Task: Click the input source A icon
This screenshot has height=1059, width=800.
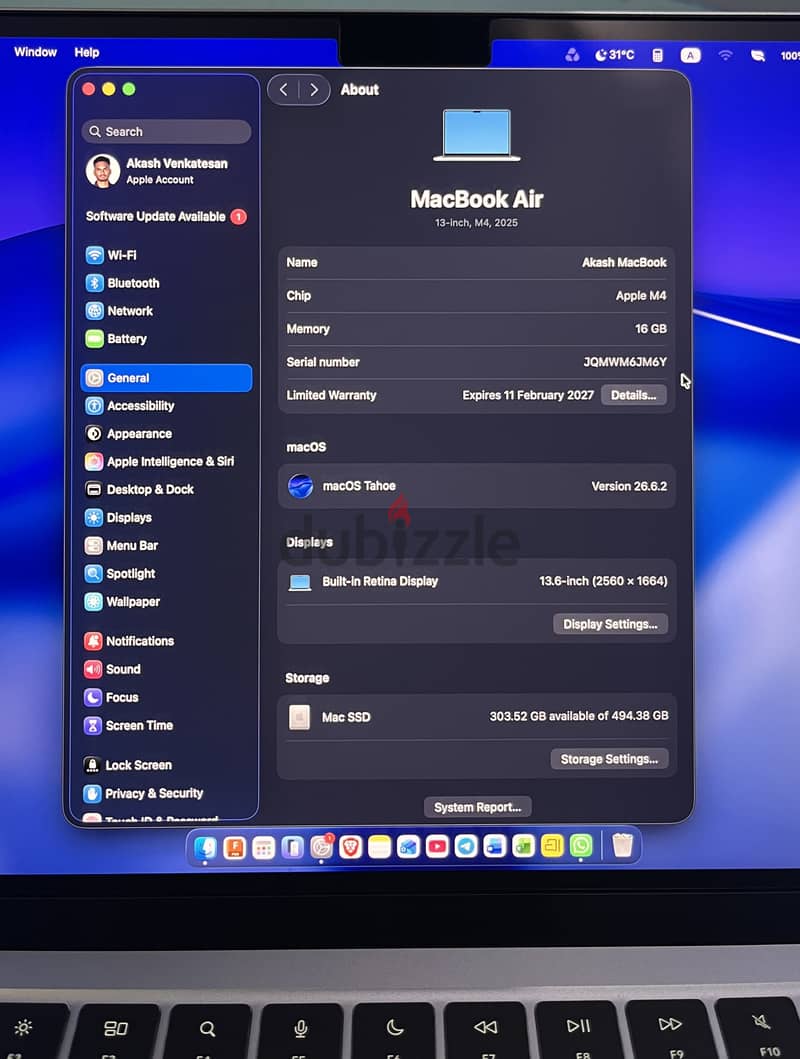Action: 690,55
